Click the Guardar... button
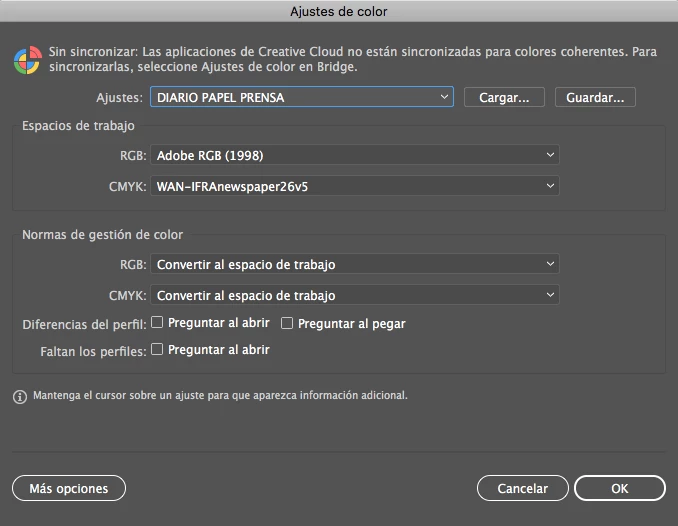Viewport: 678px width, 526px height. click(x=595, y=97)
